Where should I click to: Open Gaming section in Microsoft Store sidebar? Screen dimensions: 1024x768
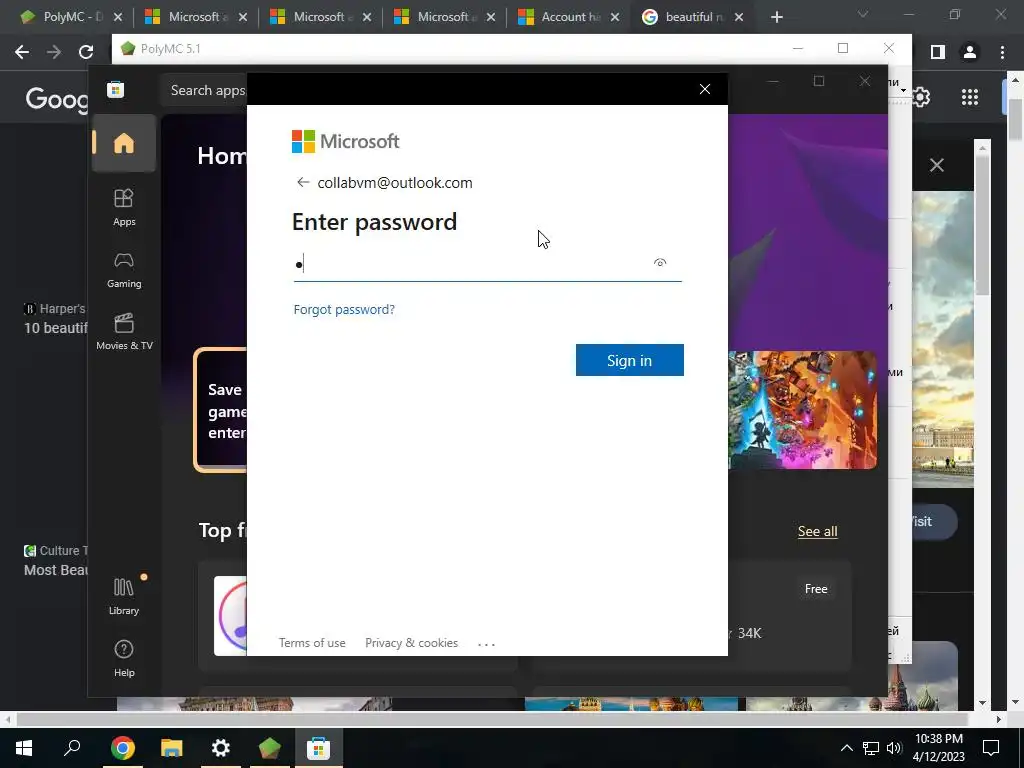[123, 270]
